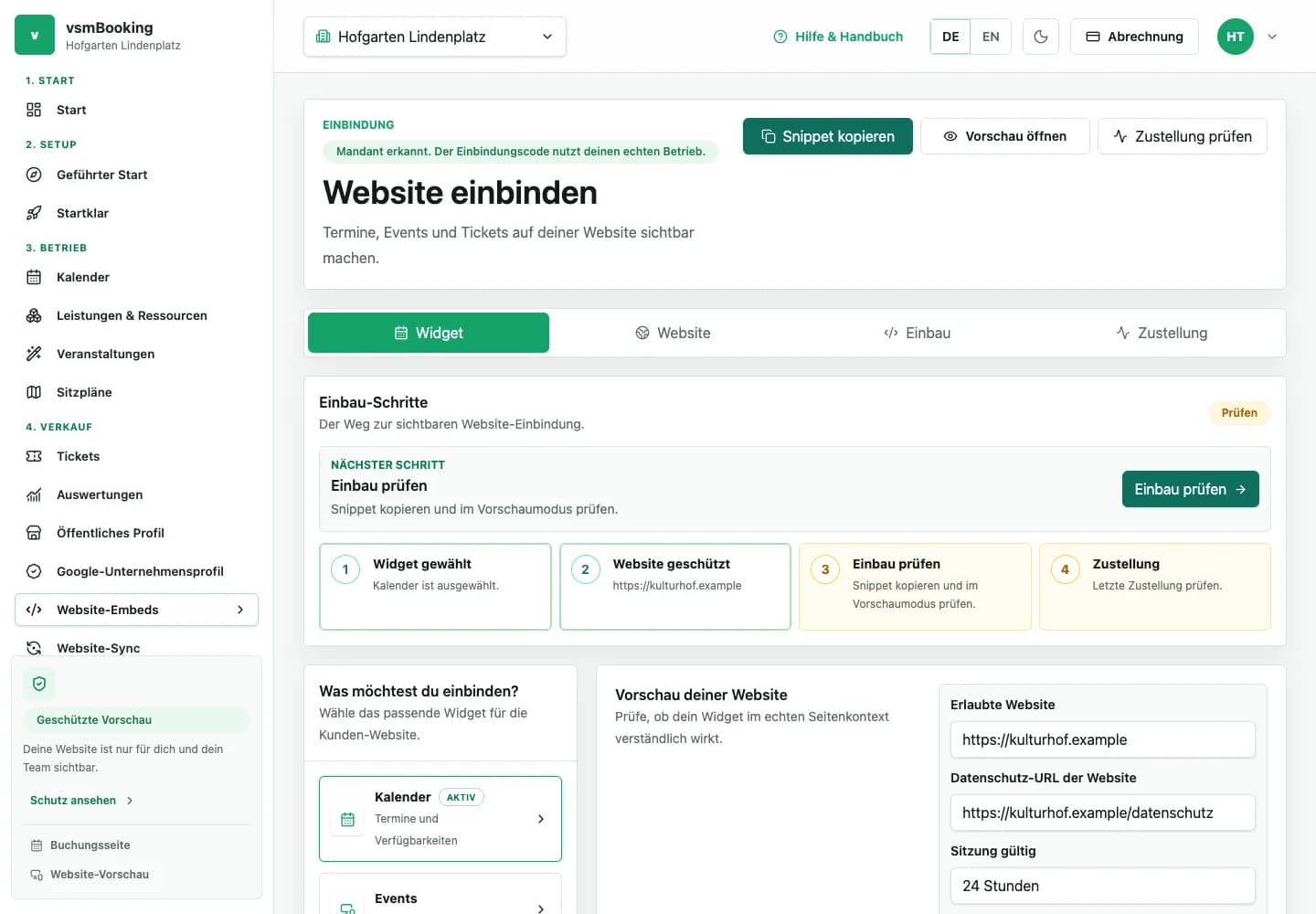Click the Veranstaltungen wand icon

click(x=34, y=354)
